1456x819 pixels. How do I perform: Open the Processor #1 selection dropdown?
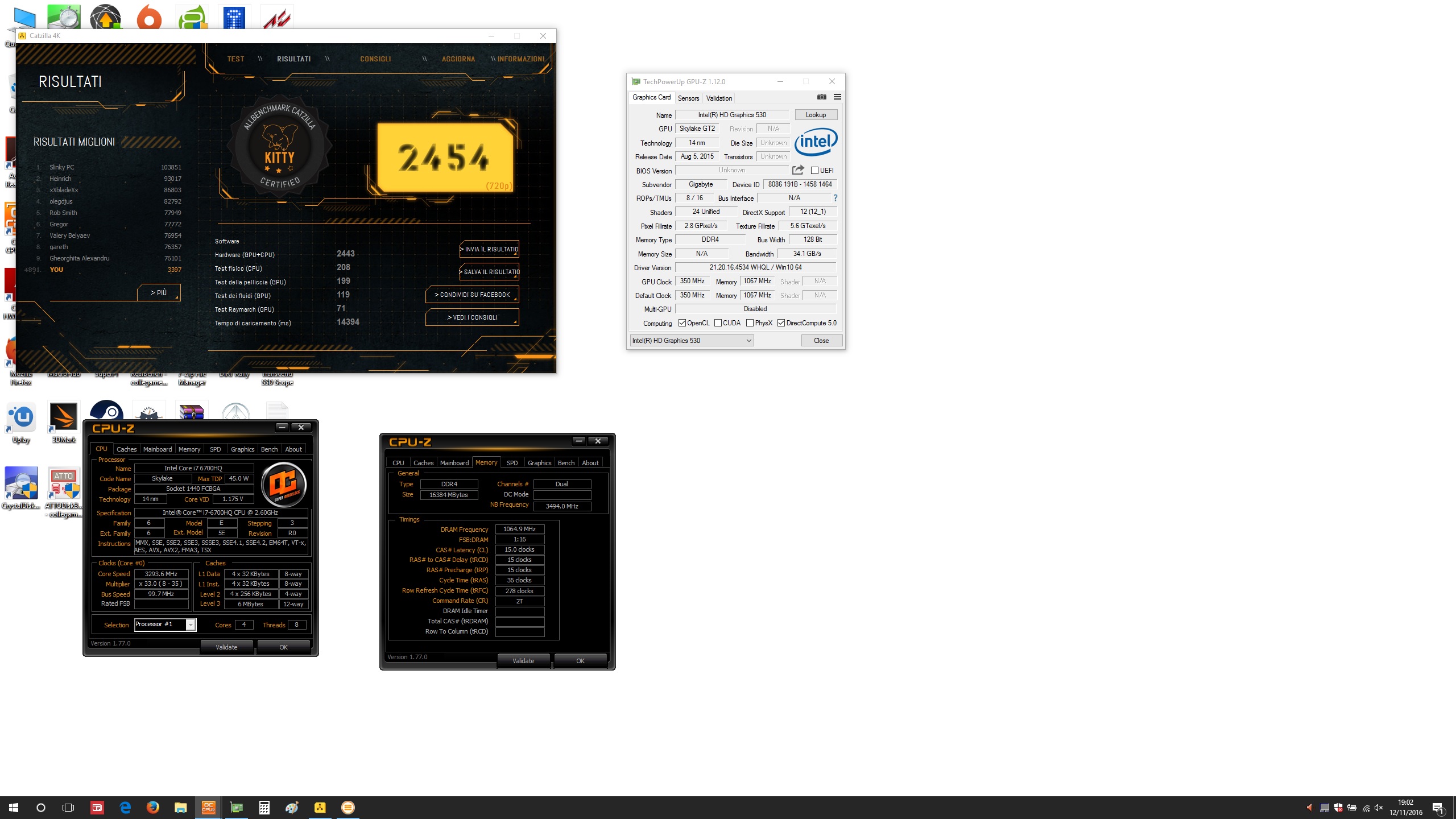pyautogui.click(x=165, y=624)
